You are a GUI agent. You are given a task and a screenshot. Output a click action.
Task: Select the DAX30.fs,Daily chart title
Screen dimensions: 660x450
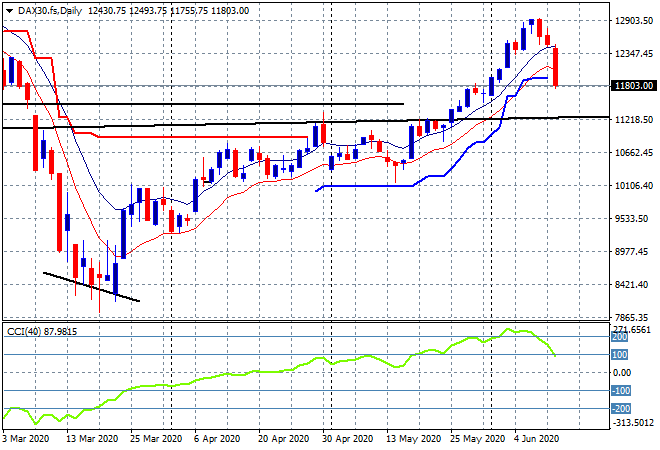[x=50, y=11]
